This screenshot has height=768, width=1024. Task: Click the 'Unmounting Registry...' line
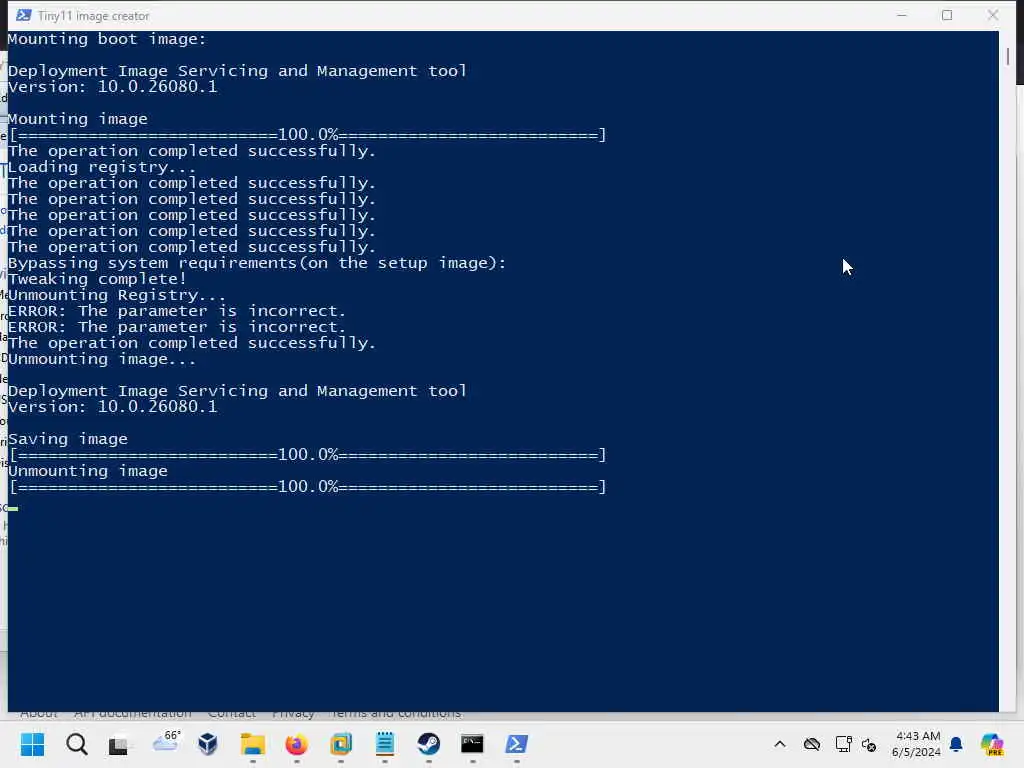tap(117, 295)
